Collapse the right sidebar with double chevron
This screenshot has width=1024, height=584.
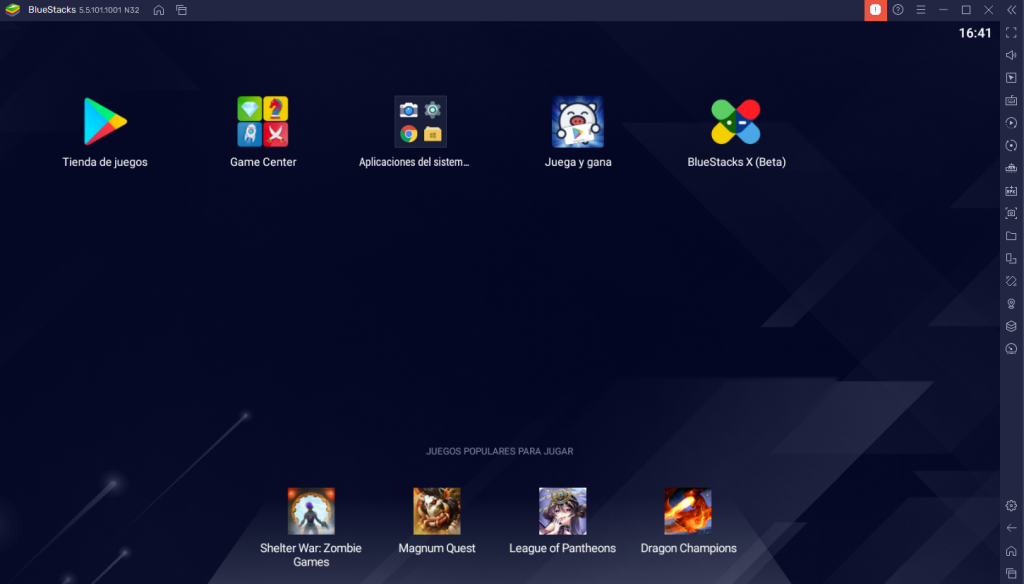click(x=1011, y=10)
